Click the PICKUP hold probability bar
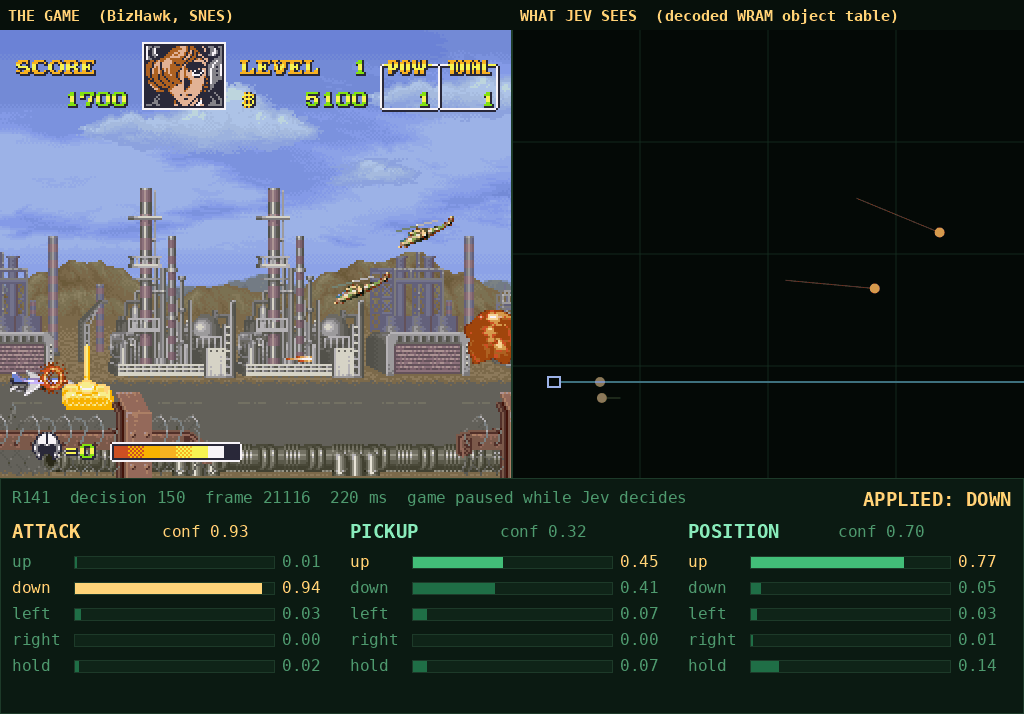Screen dimensions: 1024x714 pos(512,666)
